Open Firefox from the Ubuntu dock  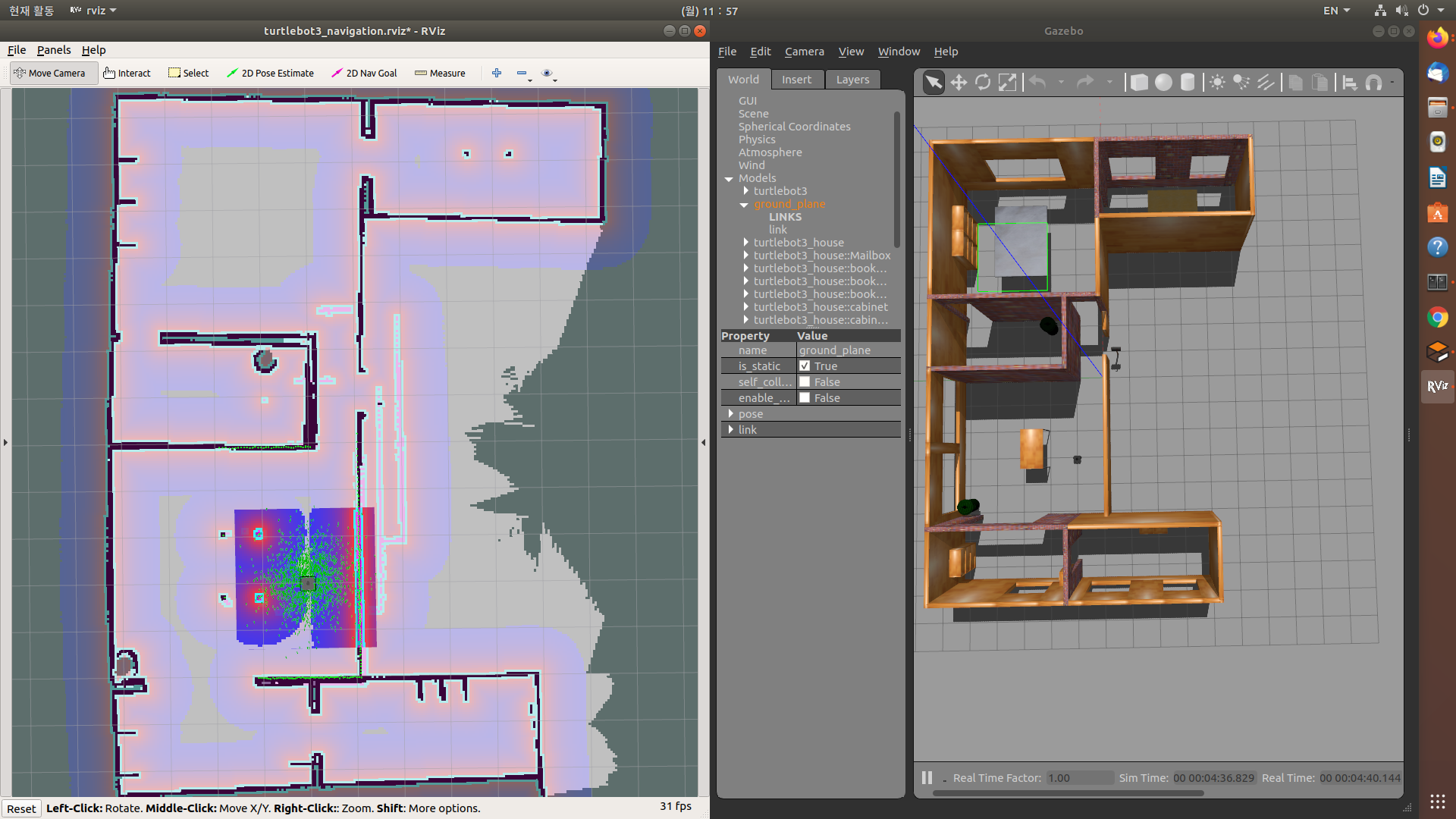(x=1437, y=37)
